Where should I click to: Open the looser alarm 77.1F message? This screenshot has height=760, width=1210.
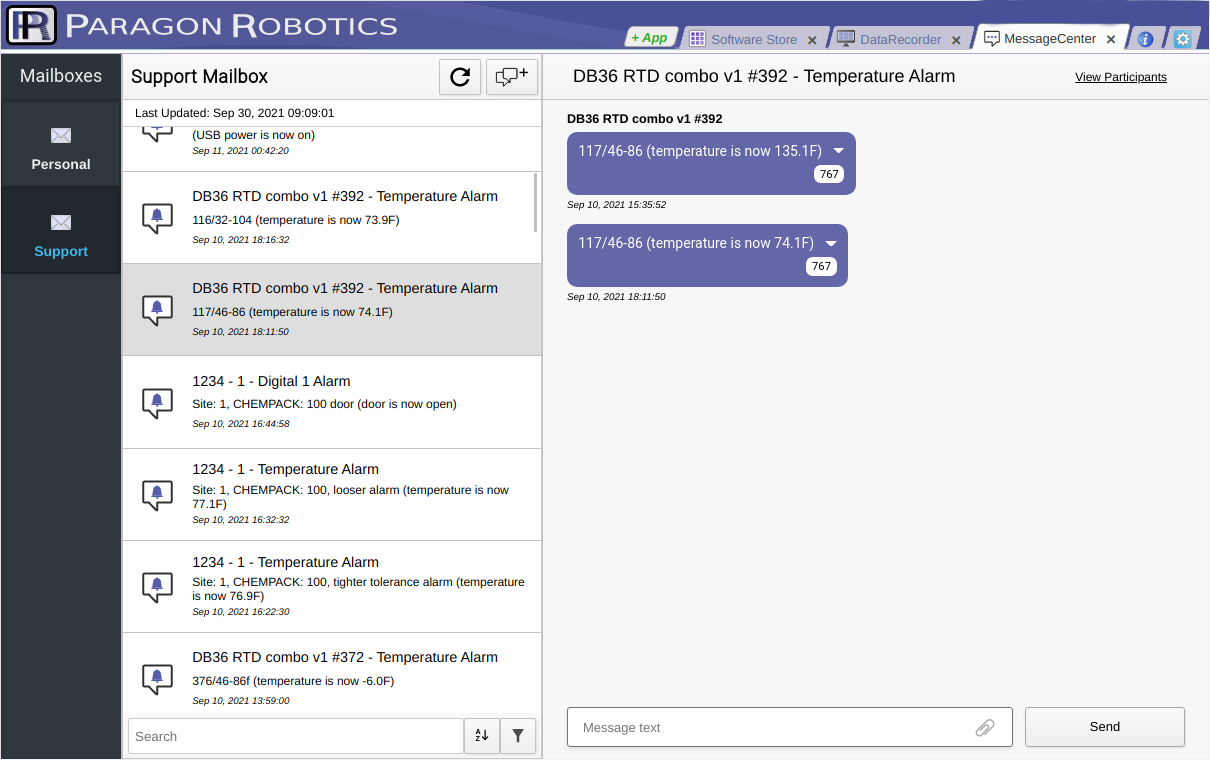coord(332,494)
